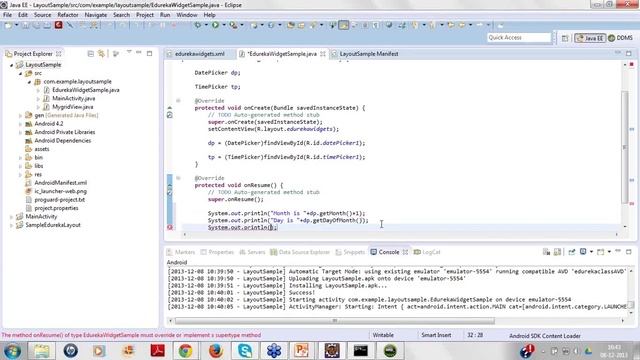This screenshot has height=360, width=640.
Task: Toggle Link with Editor in Project Explorer
Action: coord(101,53)
